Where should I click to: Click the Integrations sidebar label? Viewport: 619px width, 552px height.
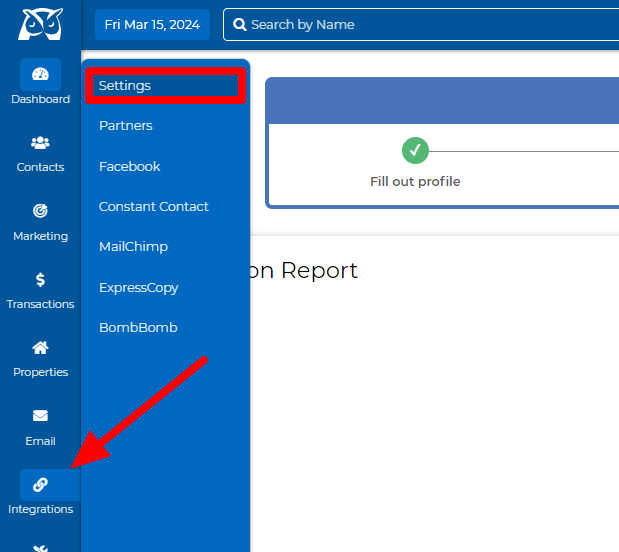40,509
